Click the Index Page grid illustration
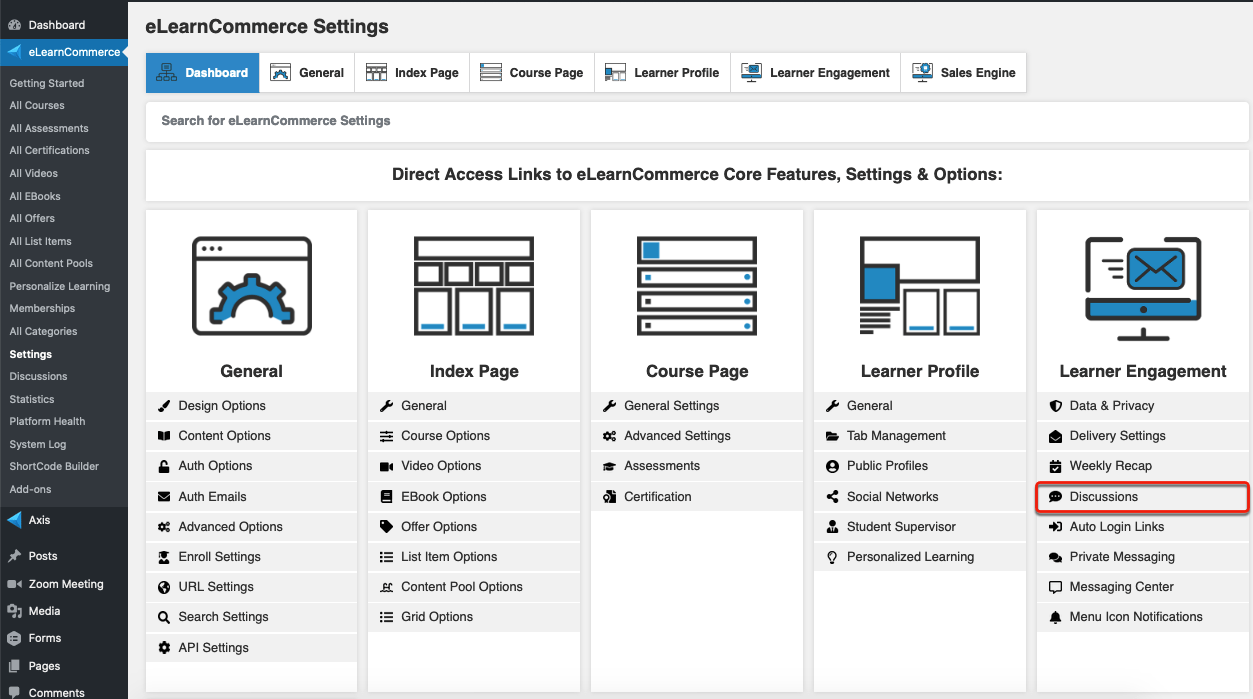Image resolution: width=1253 pixels, height=699 pixels. pyautogui.click(x=474, y=286)
